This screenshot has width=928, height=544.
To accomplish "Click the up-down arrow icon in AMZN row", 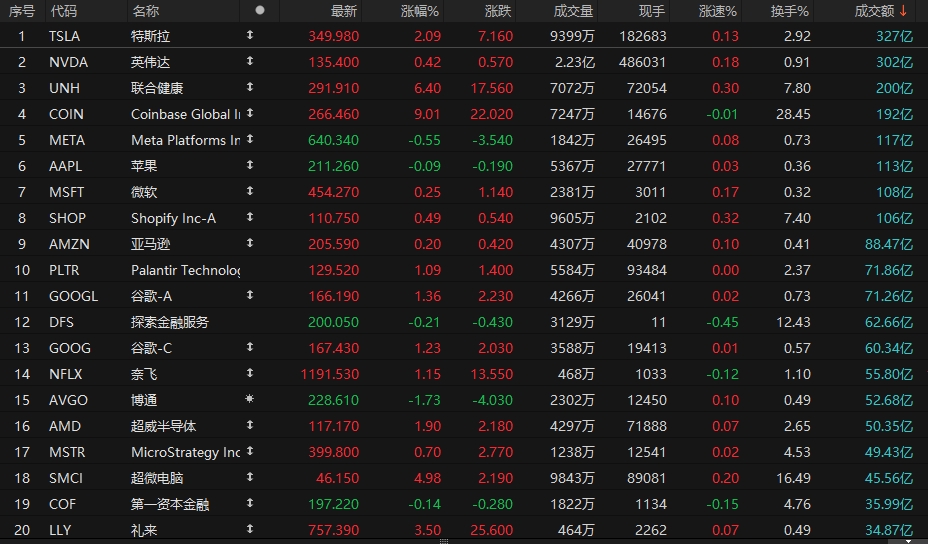I will pos(250,243).
